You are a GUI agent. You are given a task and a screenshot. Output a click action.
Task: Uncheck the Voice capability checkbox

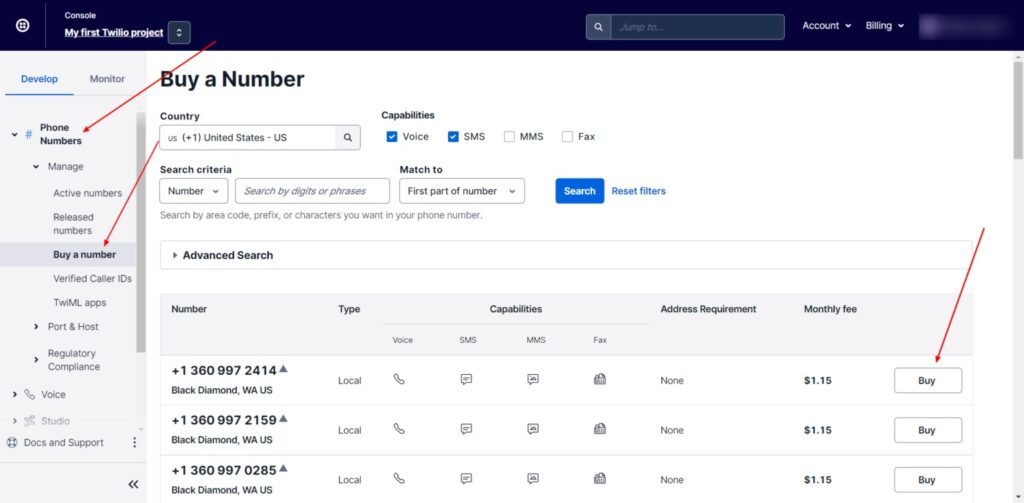(x=392, y=137)
